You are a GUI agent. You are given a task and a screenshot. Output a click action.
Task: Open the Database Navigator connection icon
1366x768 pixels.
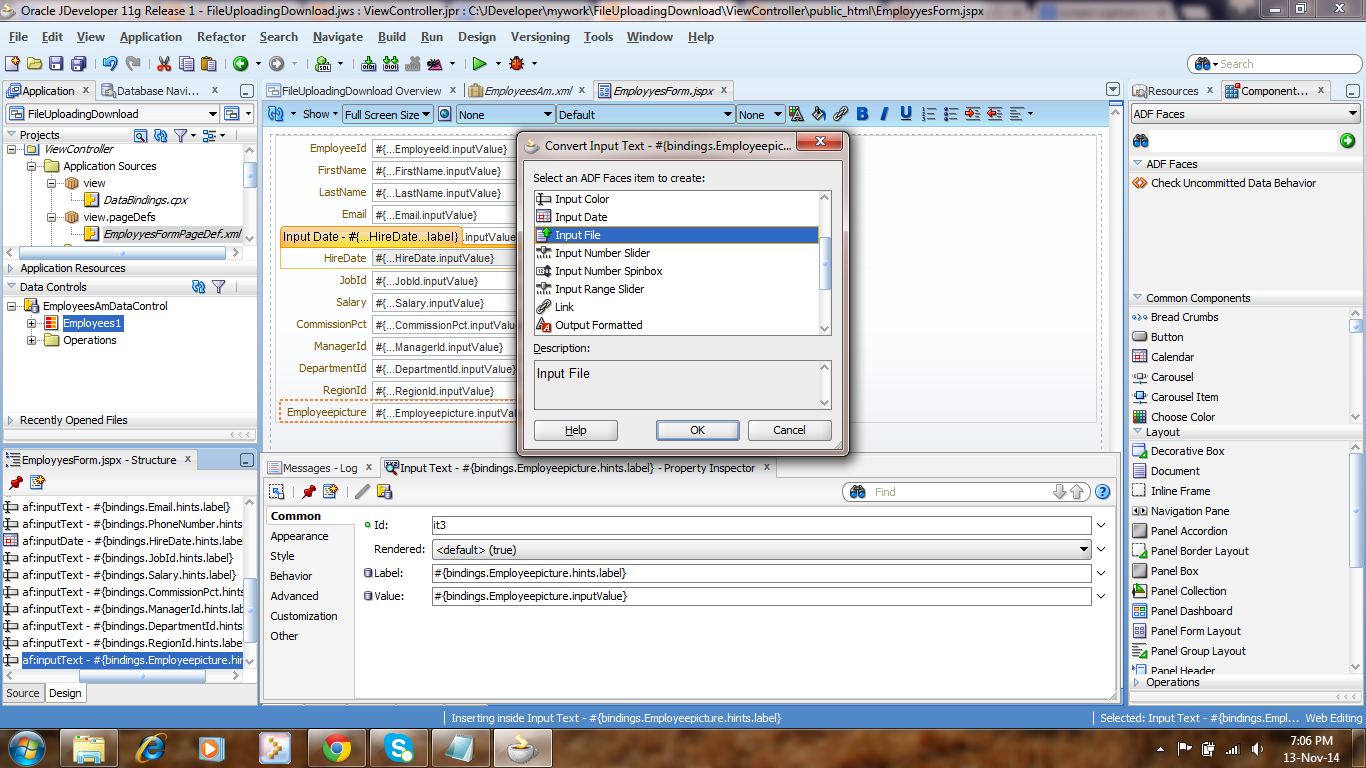point(107,90)
